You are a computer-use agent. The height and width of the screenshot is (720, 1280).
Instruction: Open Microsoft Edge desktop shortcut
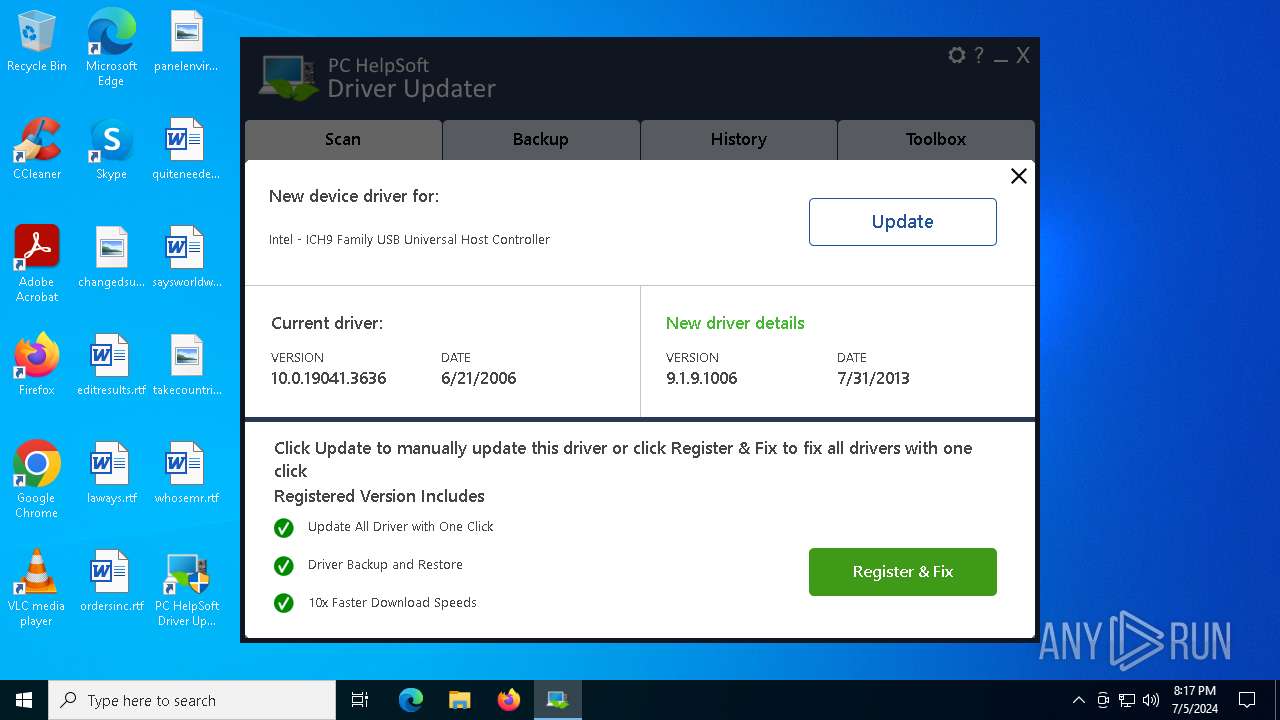111,48
